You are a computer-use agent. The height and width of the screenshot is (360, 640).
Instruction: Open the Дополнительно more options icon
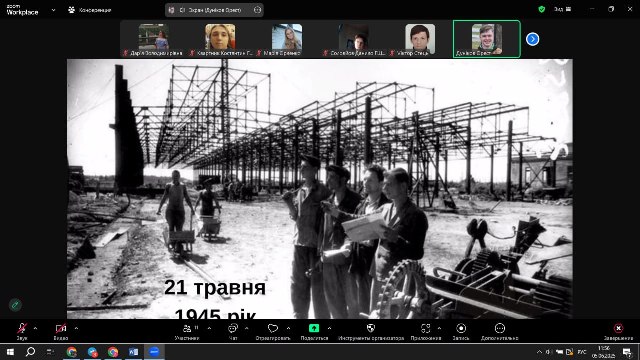click(500, 331)
